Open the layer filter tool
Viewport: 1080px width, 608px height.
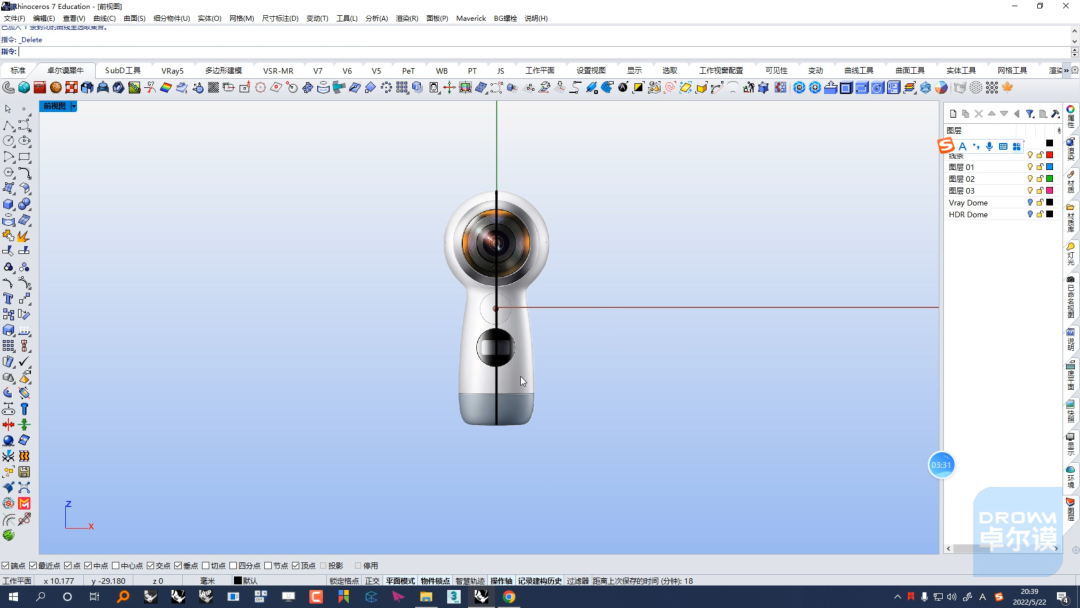tap(1030, 114)
